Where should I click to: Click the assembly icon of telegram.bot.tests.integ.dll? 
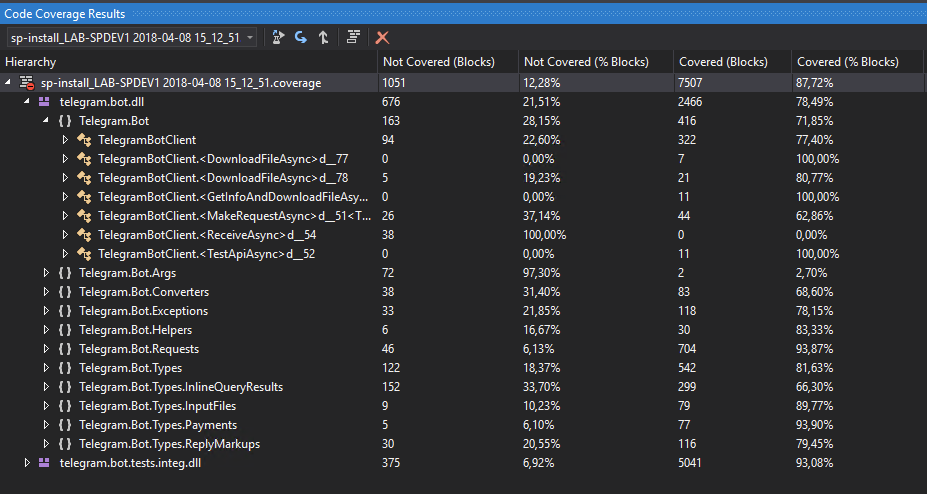click(x=44, y=463)
